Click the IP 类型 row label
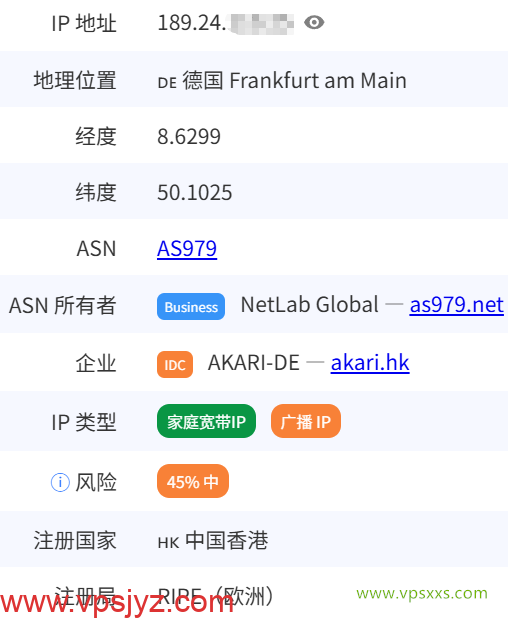This screenshot has width=508, height=618. pyautogui.click(x=84, y=422)
